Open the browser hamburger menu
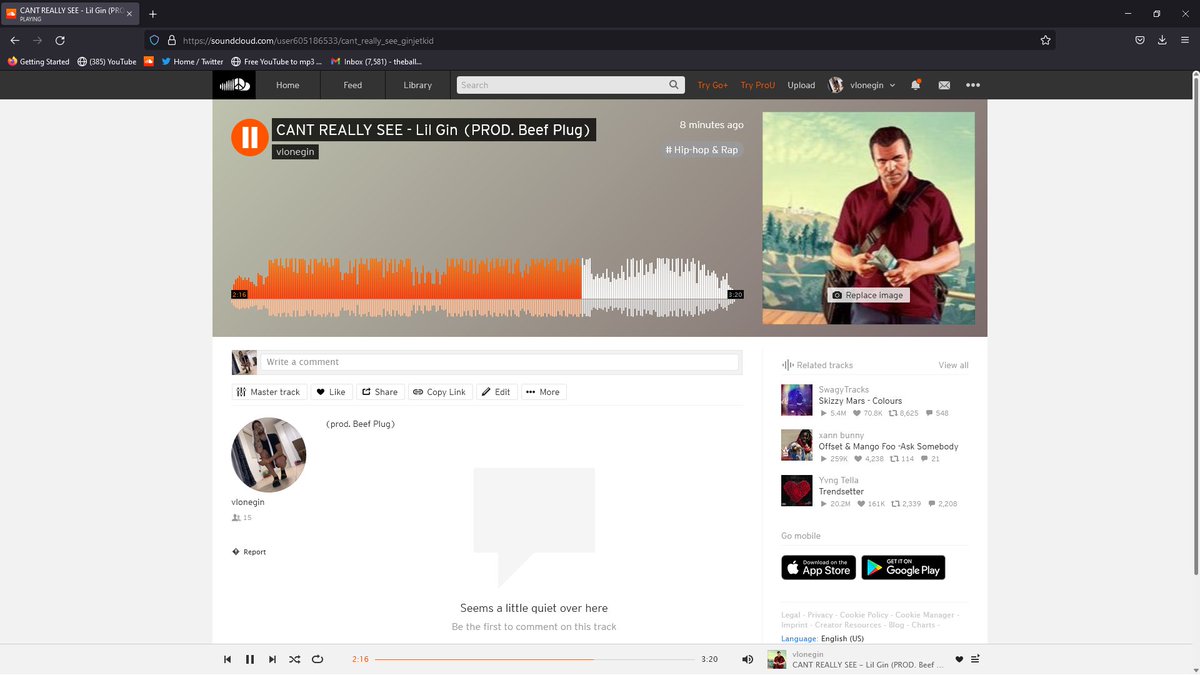This screenshot has height=675, width=1200. pyautogui.click(x=1185, y=40)
